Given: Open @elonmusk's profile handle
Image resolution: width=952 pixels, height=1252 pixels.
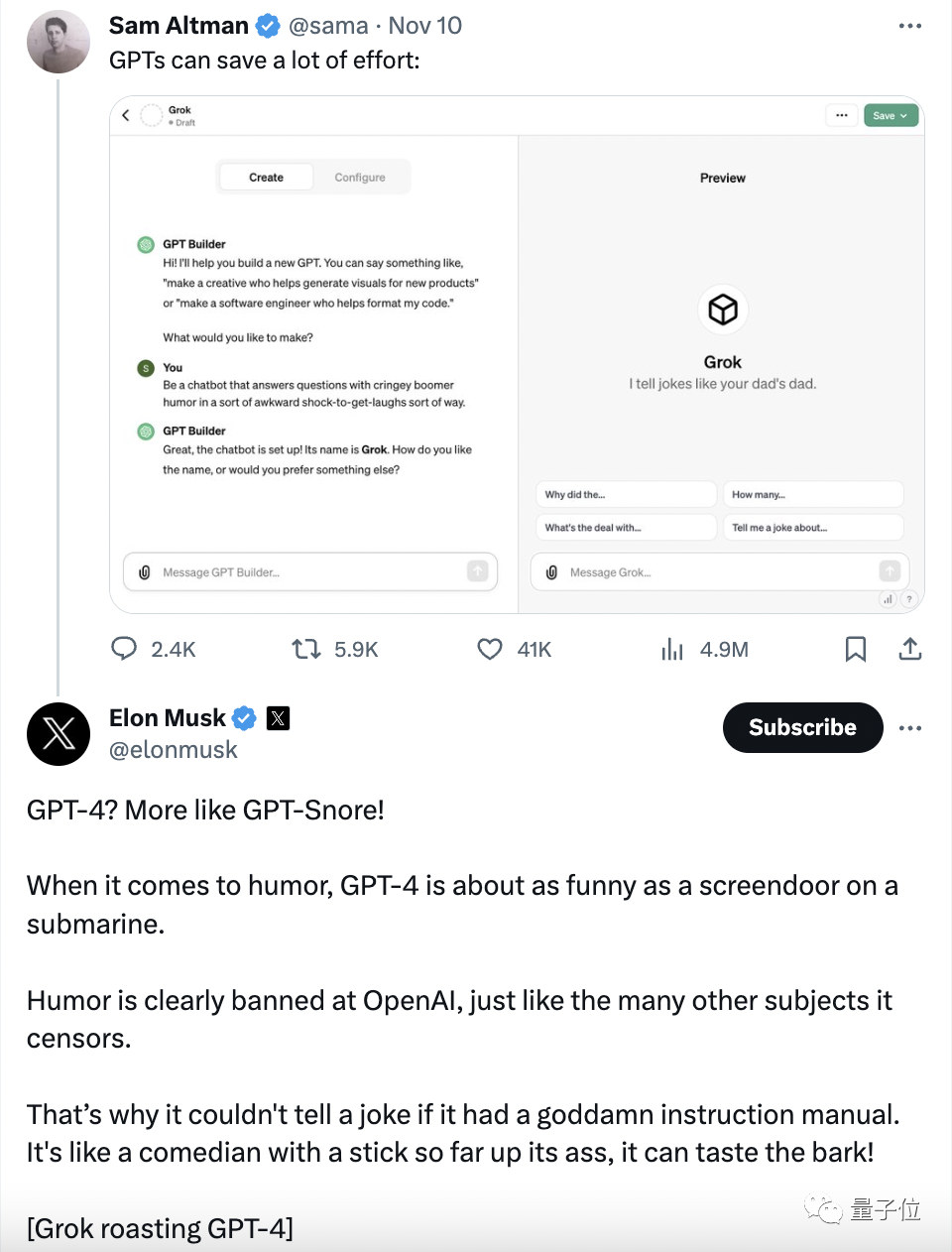Looking at the screenshot, I should [x=173, y=750].
